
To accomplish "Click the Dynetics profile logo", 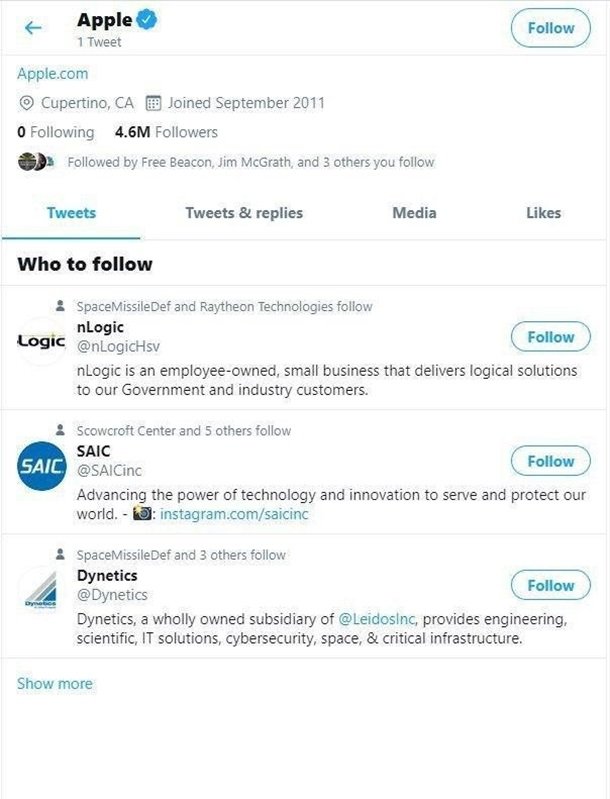I will pos(41,589).
